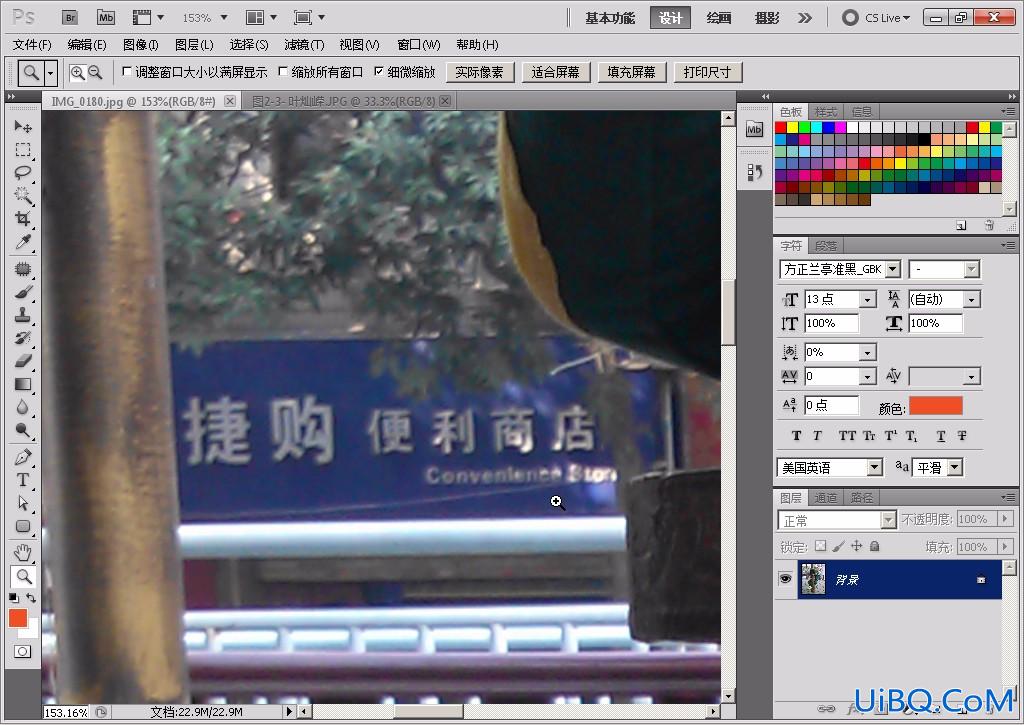Open leading dropdown (自动)
Image resolution: width=1024 pixels, height=725 pixels.
972,300
